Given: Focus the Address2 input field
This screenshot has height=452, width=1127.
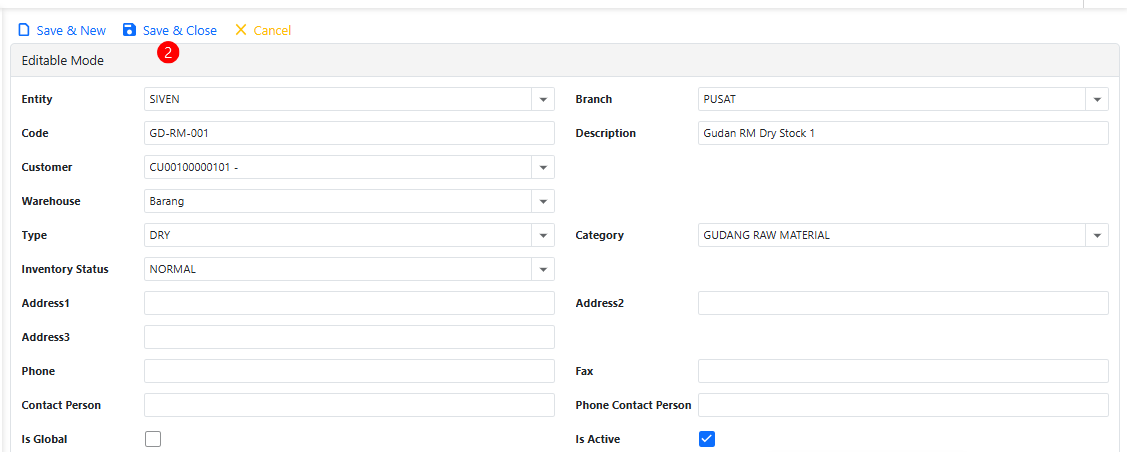Looking at the screenshot, I should pos(903,303).
